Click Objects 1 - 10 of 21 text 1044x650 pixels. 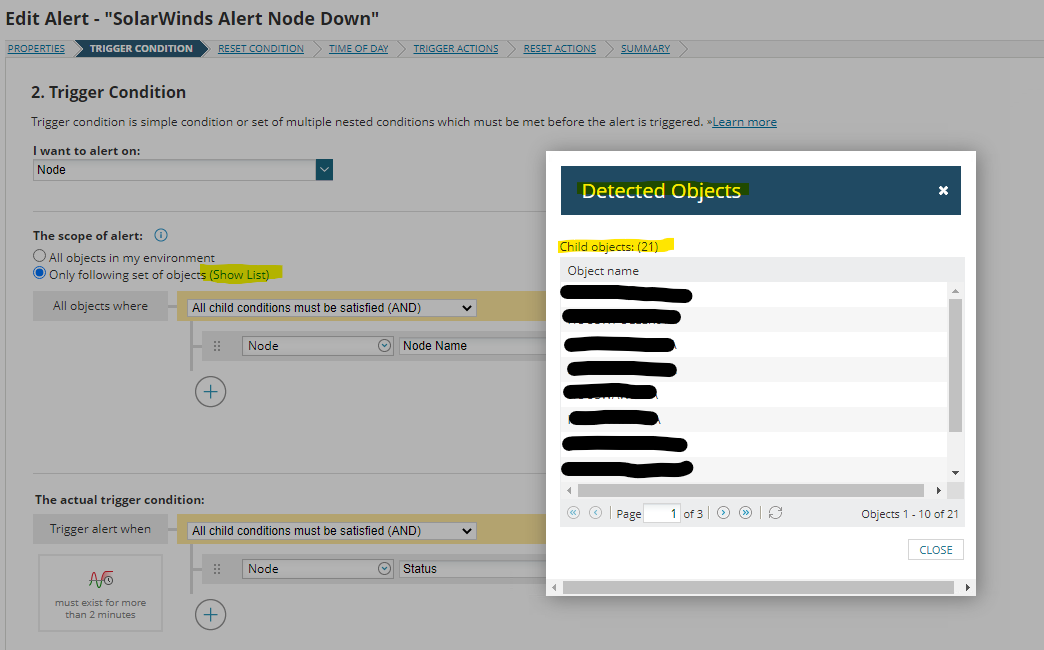[910, 513]
